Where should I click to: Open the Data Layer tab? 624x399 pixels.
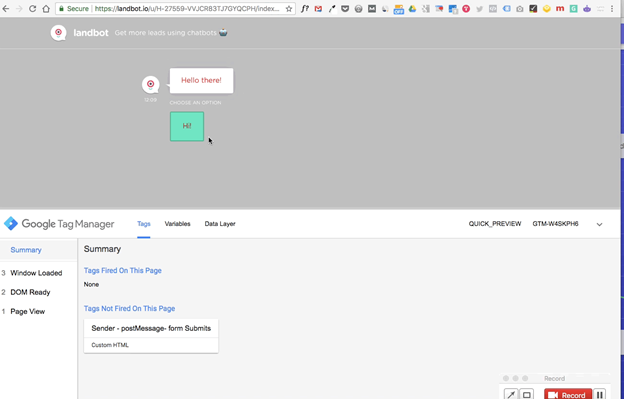[220, 224]
